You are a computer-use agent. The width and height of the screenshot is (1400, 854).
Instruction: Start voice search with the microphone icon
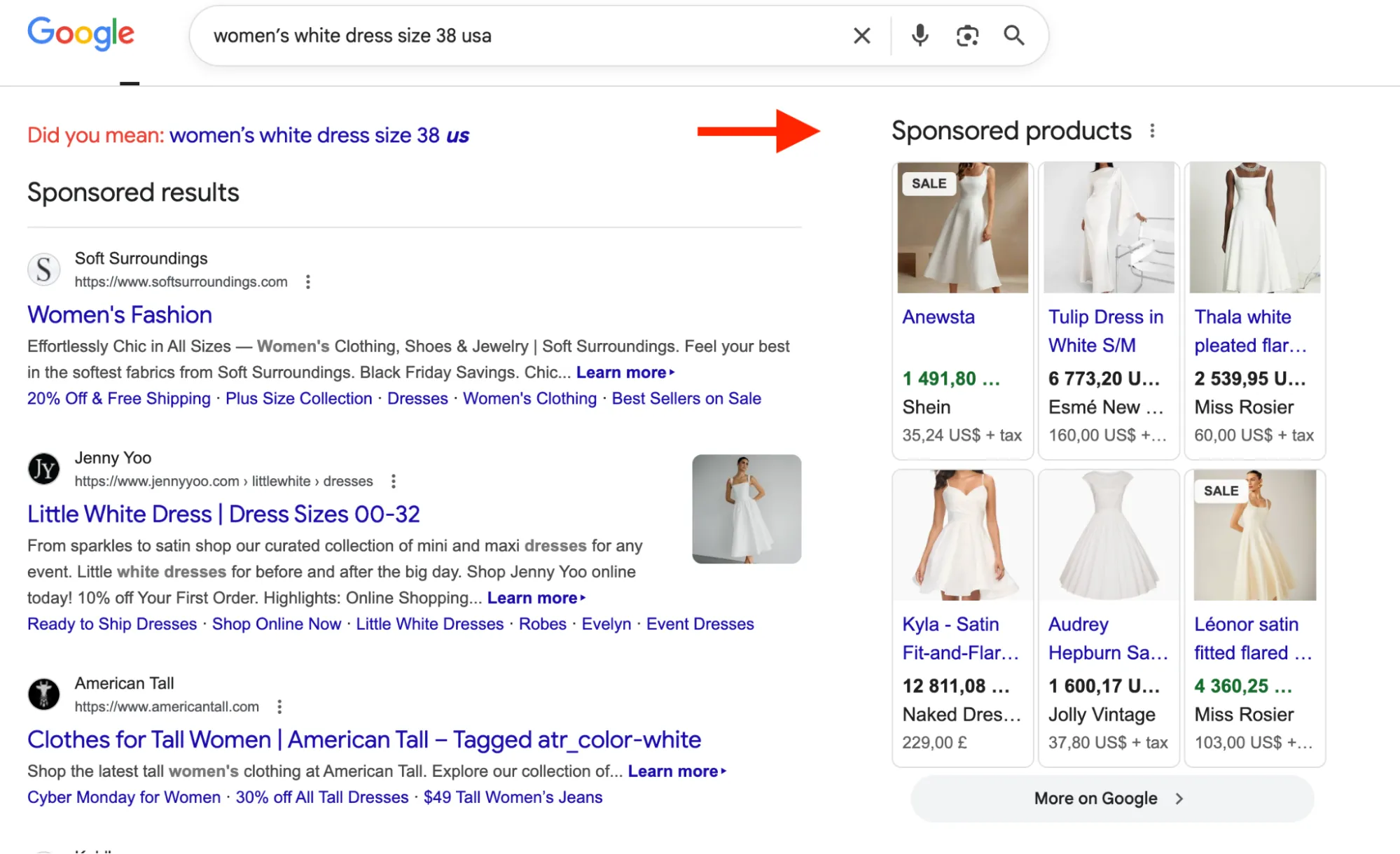[x=920, y=36]
